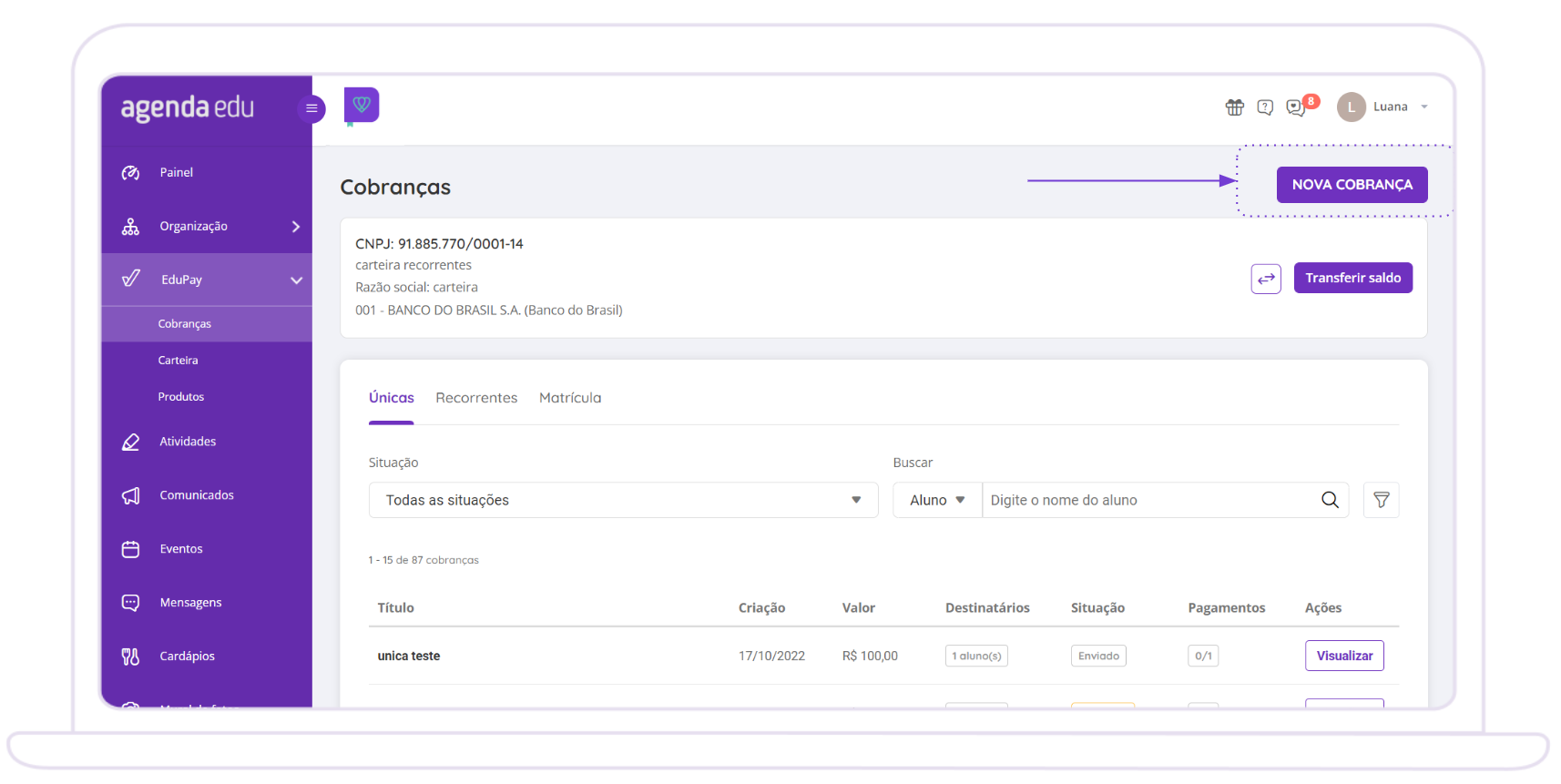Click the purple shield heart icon
The height and width of the screenshot is (784, 1561).
coord(362,105)
